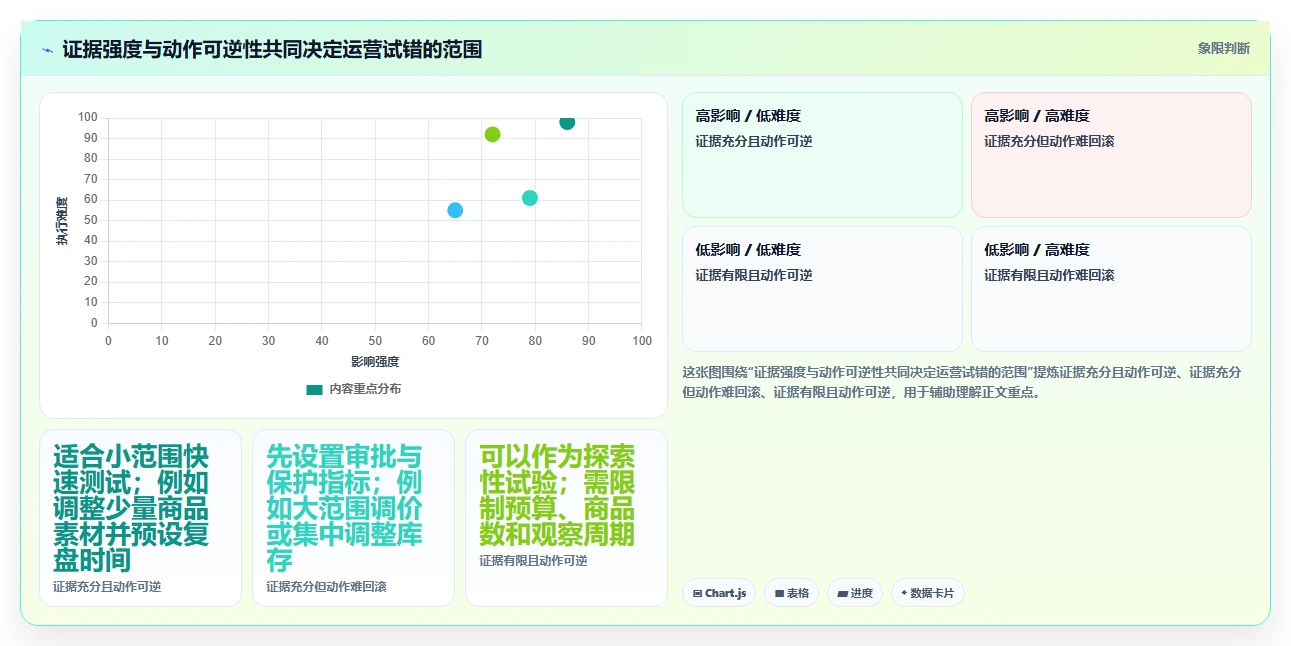Click the description paragraph starting 这张图围绕
This screenshot has height=646, width=1291.
[x=962, y=382]
